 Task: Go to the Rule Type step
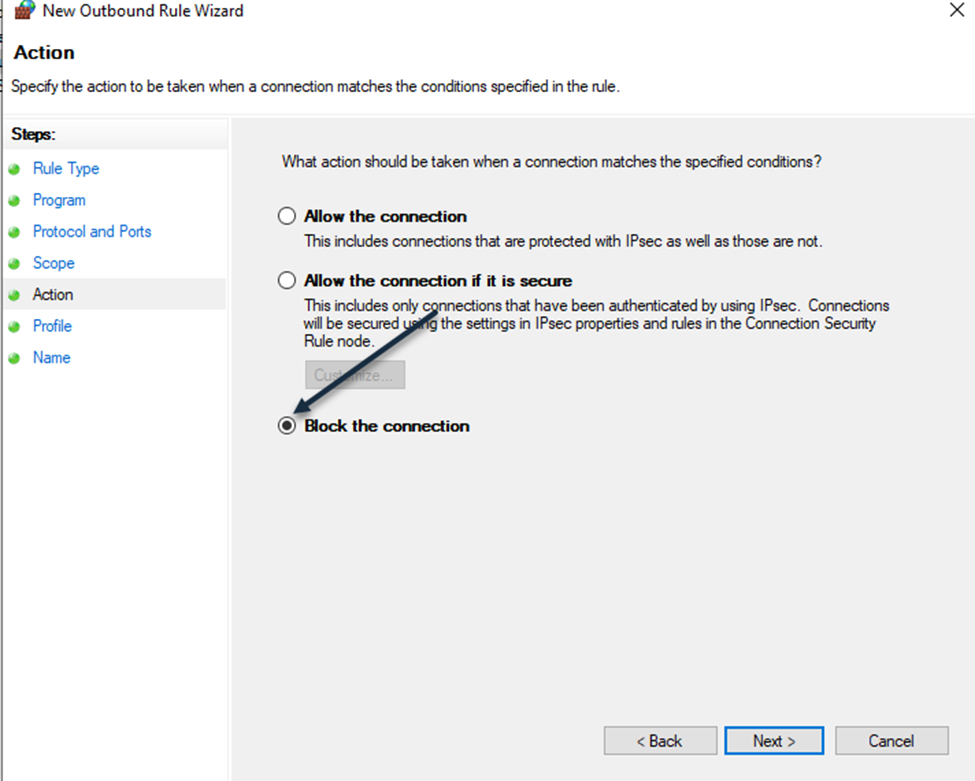(x=66, y=169)
